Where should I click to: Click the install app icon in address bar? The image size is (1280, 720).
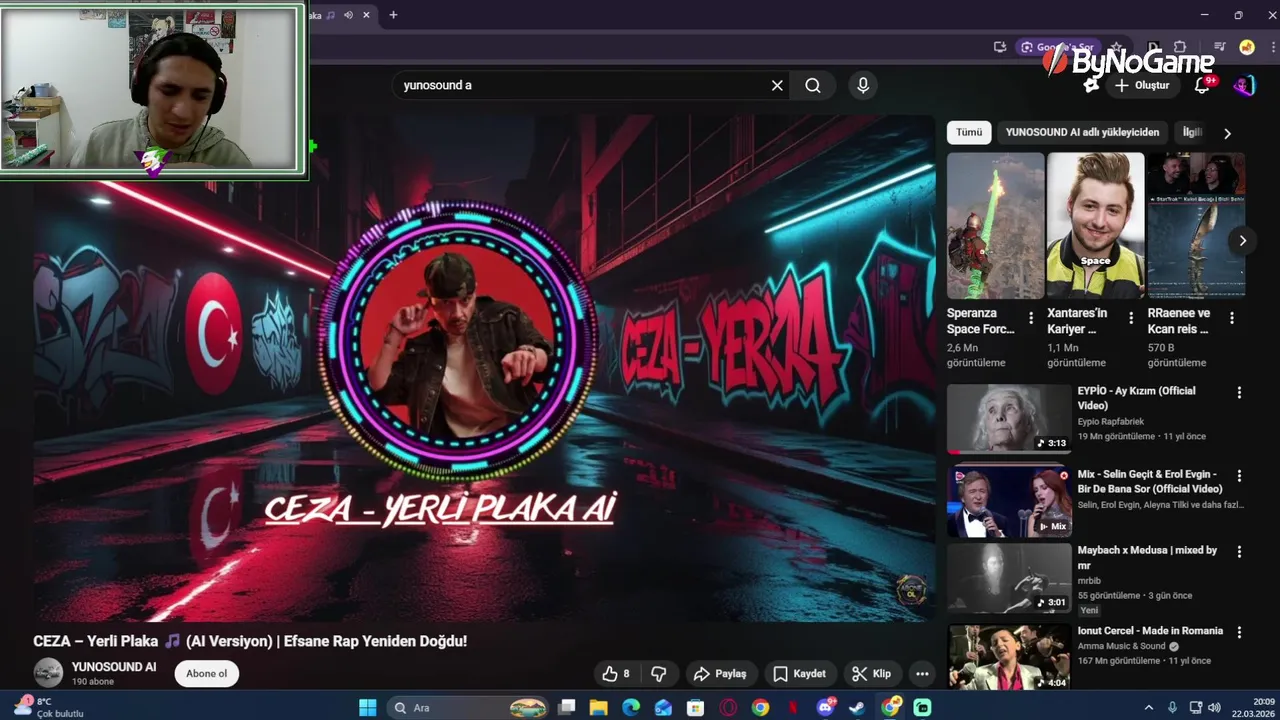(999, 47)
